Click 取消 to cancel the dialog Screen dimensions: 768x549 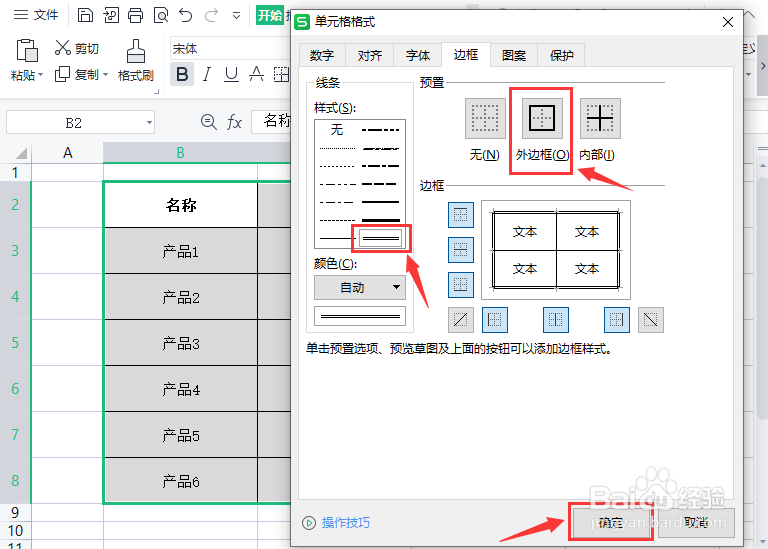[696, 523]
